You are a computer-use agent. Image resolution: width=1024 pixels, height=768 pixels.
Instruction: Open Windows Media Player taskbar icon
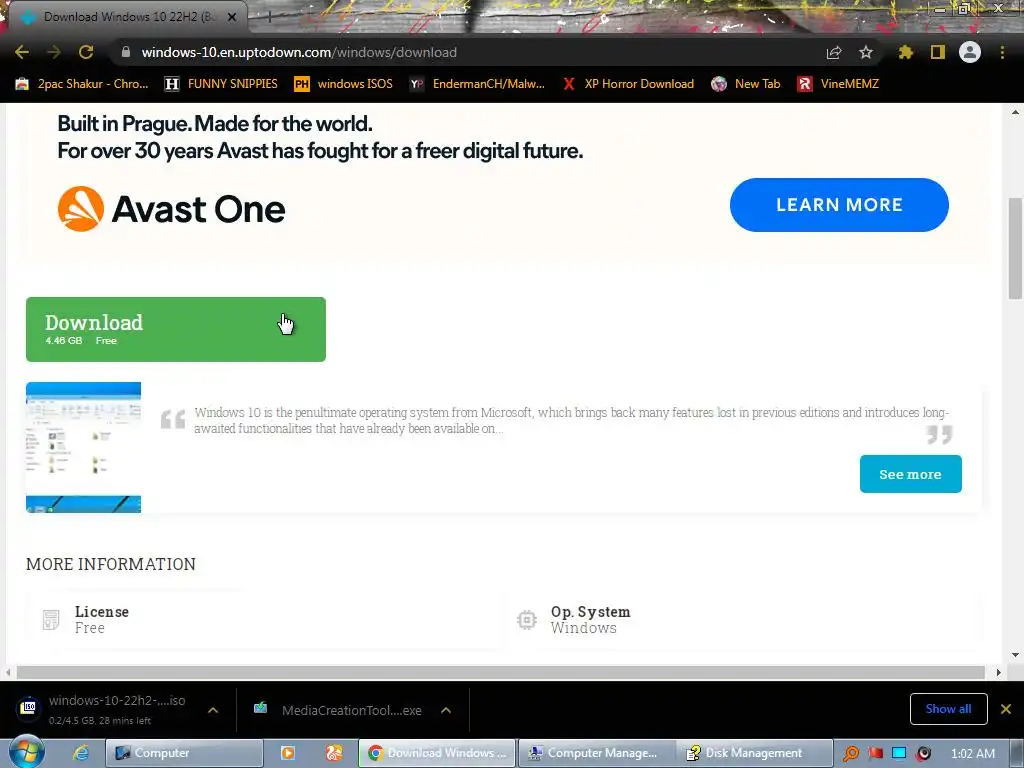point(287,753)
